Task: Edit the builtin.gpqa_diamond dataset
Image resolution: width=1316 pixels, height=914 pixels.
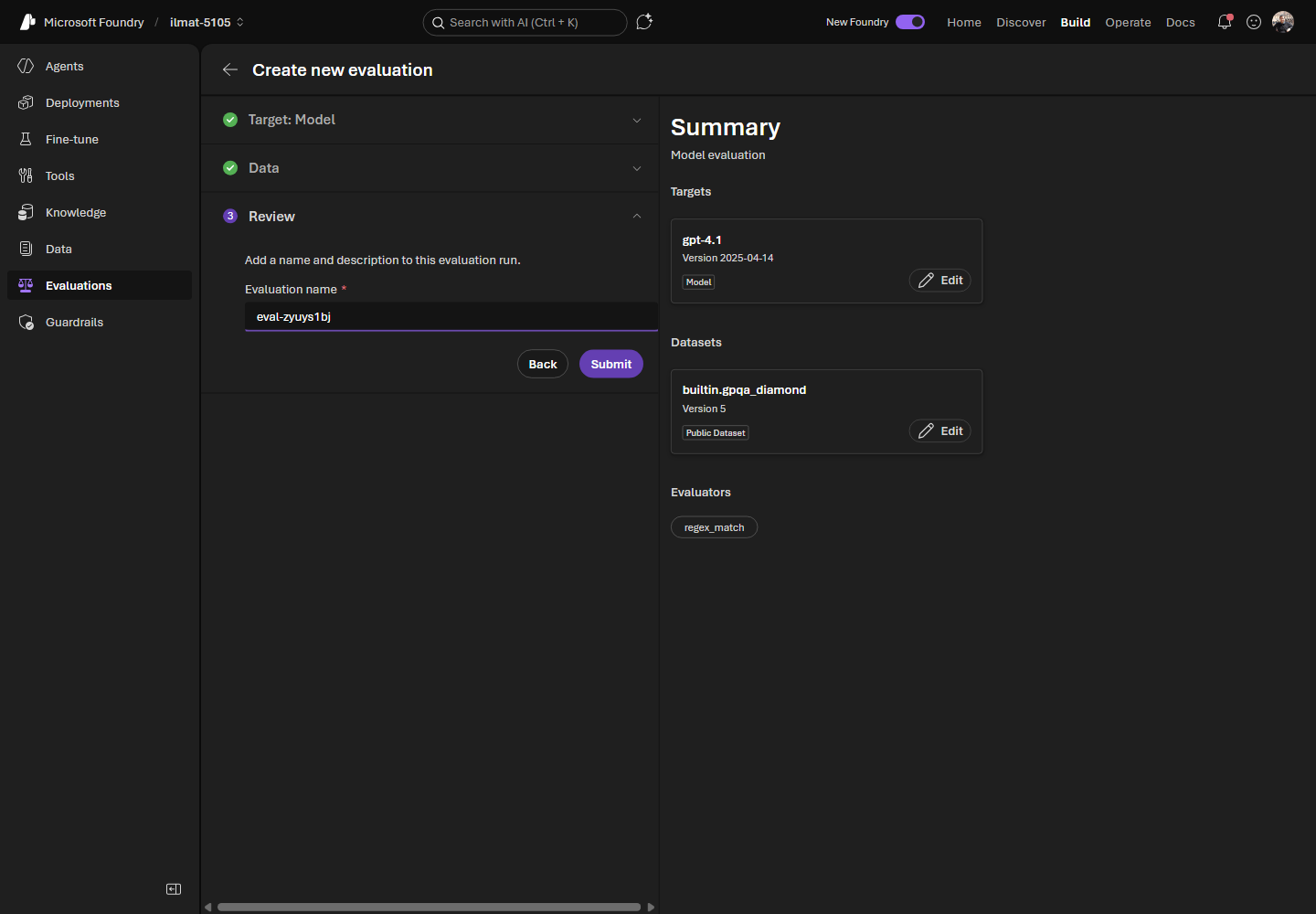Action: coord(939,431)
